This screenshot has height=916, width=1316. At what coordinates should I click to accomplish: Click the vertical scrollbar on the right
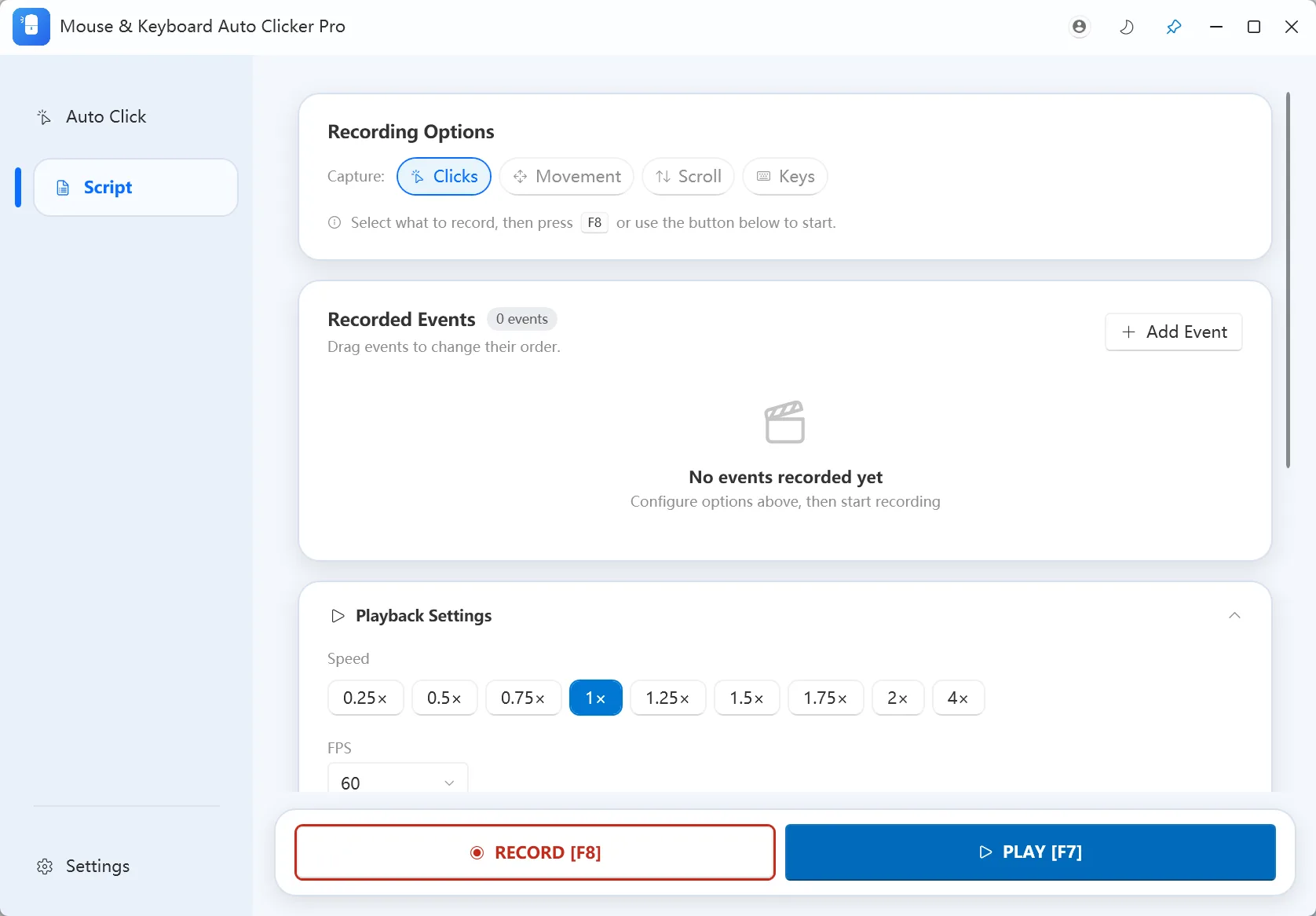coord(1288,280)
